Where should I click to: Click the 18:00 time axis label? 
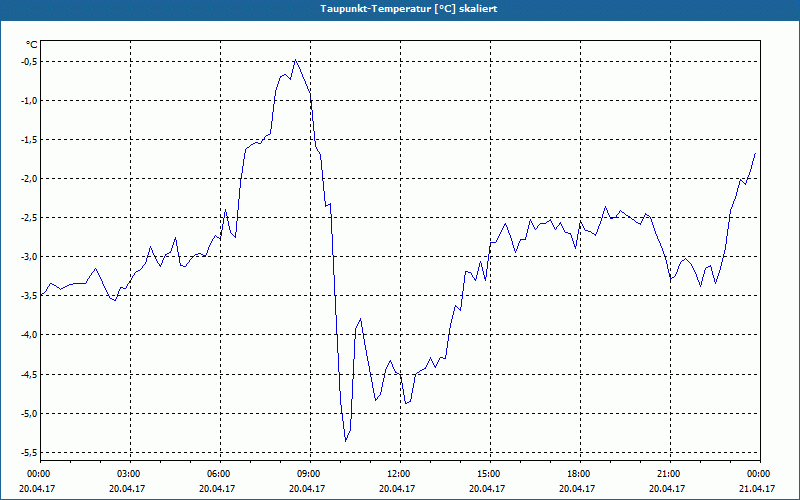point(580,474)
